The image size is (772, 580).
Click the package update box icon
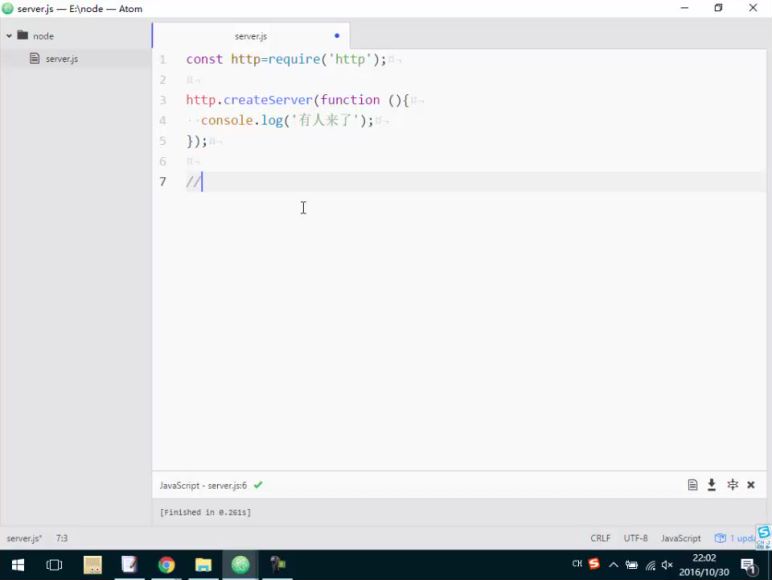click(720, 538)
